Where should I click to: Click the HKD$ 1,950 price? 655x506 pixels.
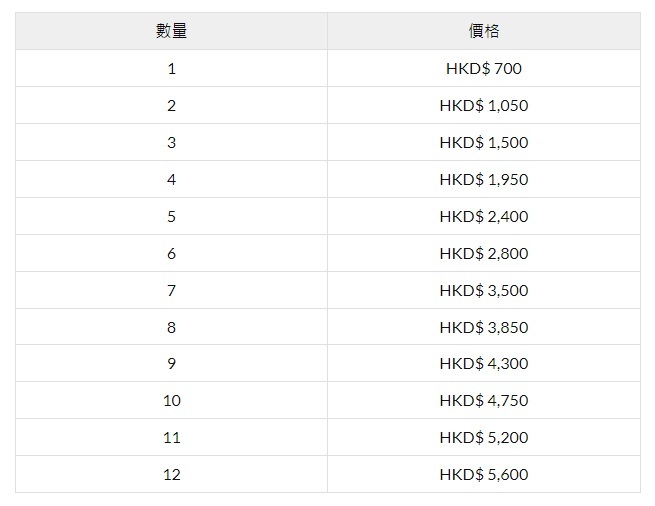(x=483, y=180)
